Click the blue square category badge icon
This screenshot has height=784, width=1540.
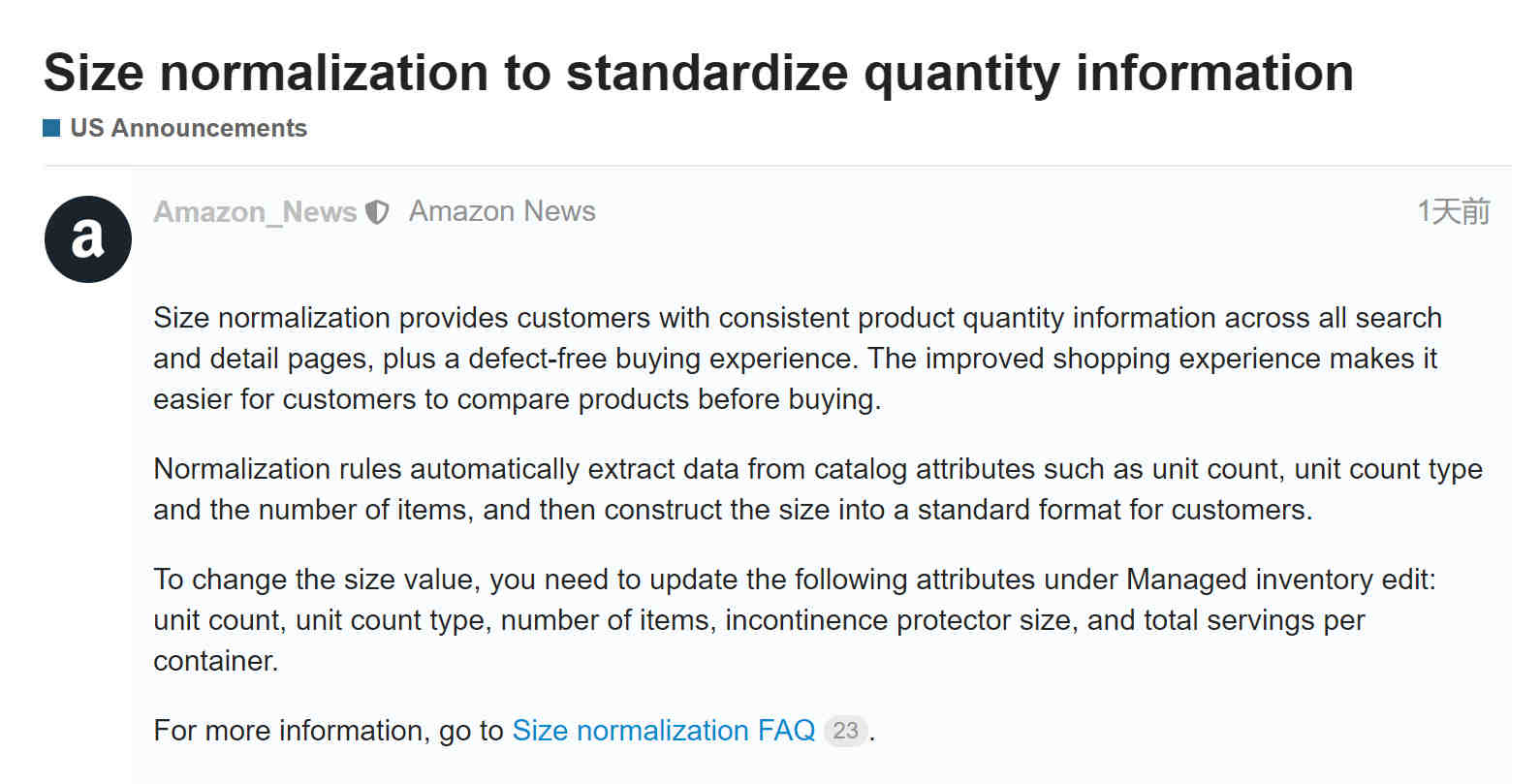coord(52,128)
